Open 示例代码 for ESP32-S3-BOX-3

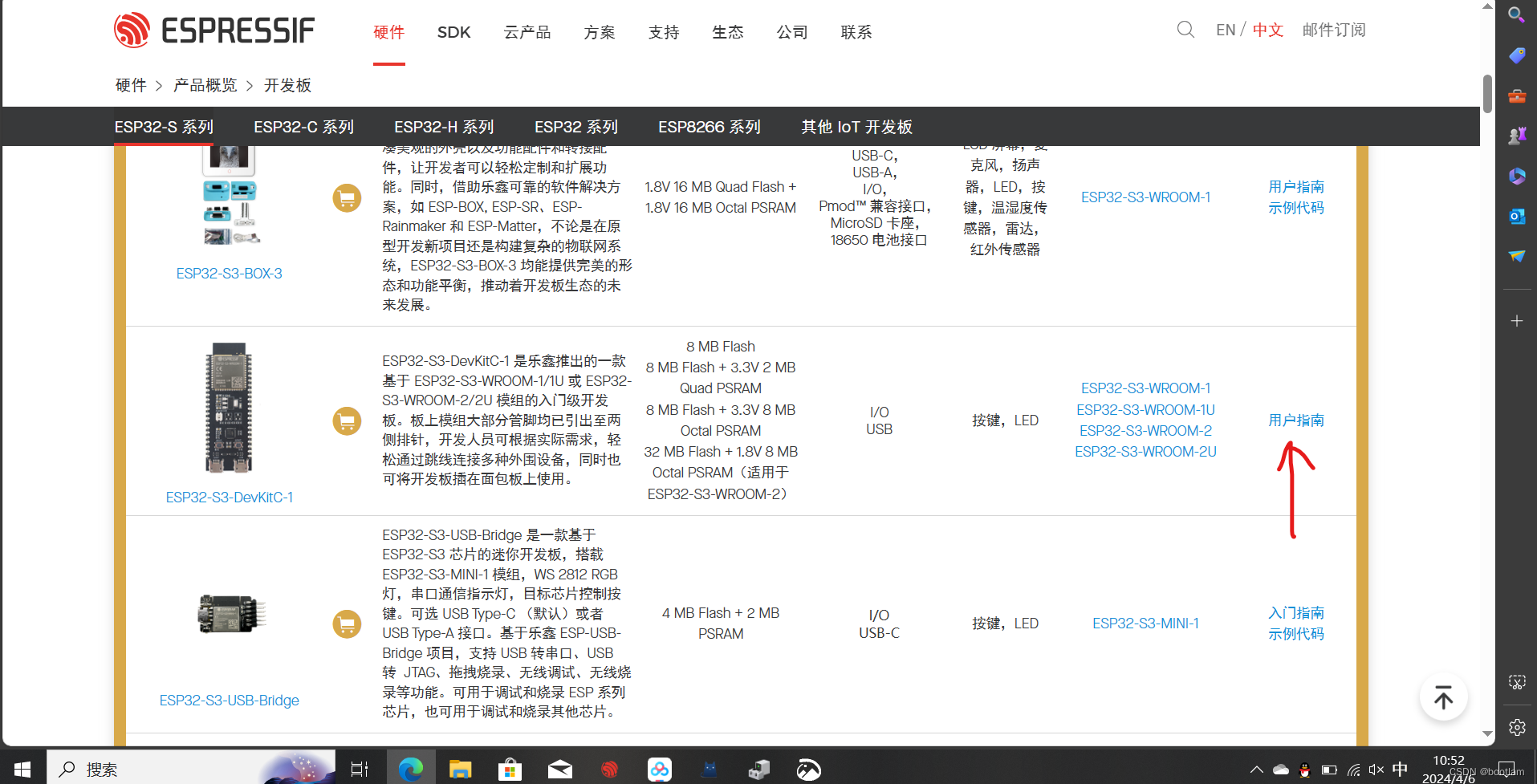(1296, 208)
